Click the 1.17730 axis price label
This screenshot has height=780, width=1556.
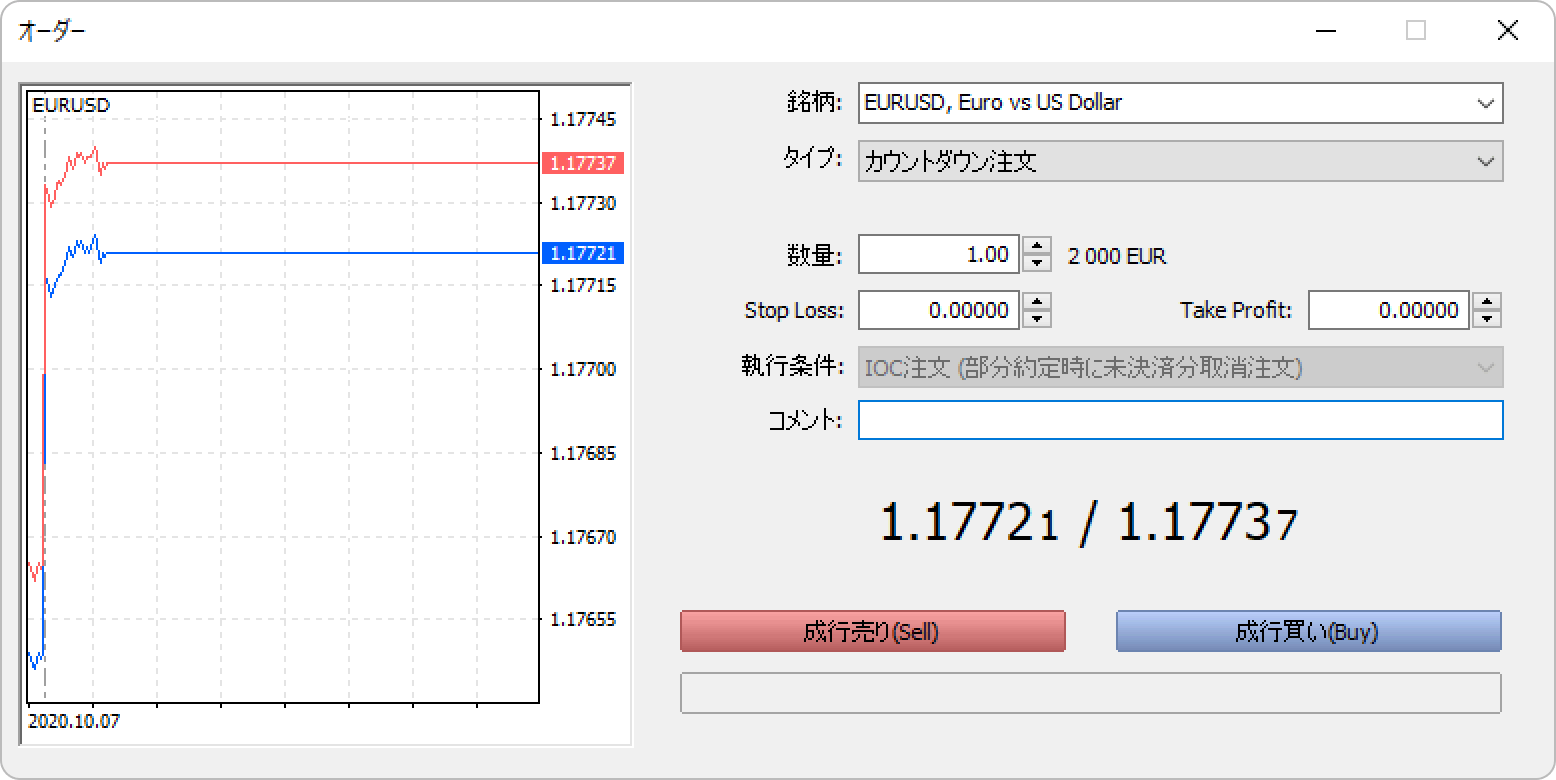click(583, 203)
